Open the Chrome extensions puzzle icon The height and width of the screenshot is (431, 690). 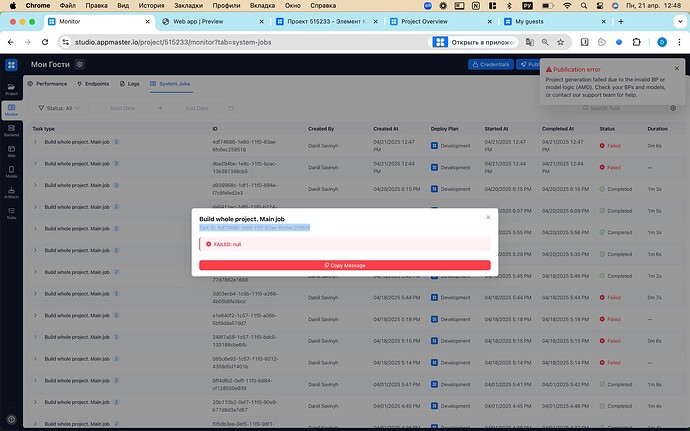[636, 42]
